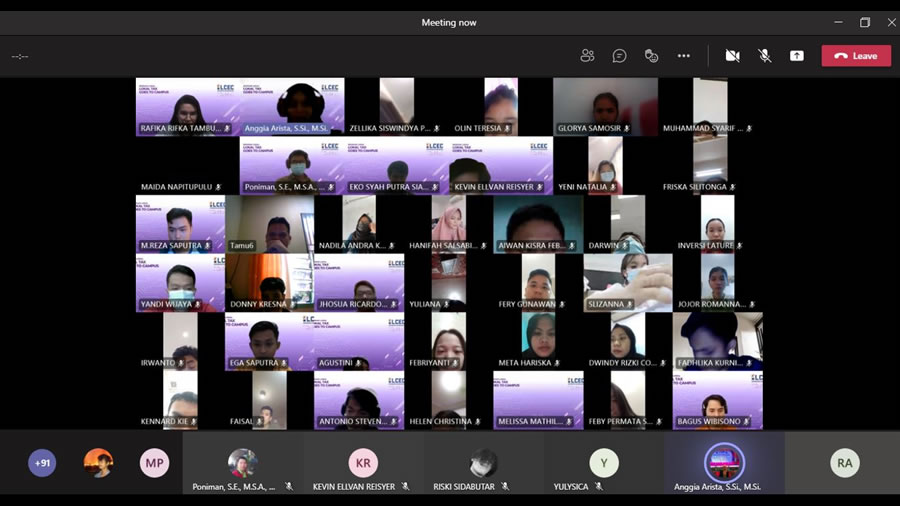Select Bagus Wibisono's video tile
The image size is (900, 506).
click(x=717, y=398)
